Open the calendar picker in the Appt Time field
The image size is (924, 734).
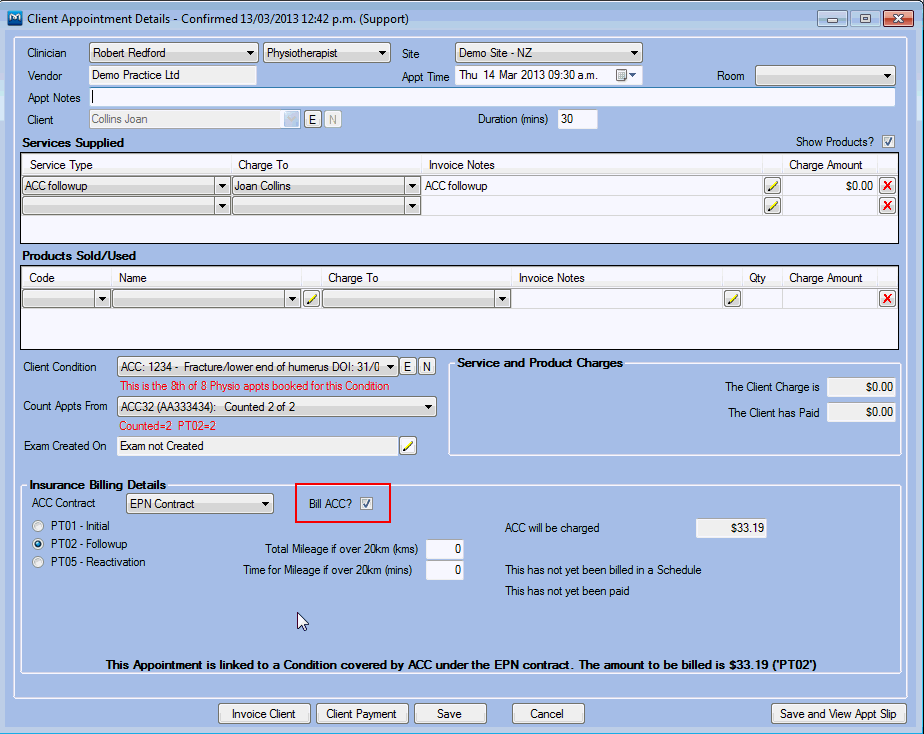click(x=622, y=75)
